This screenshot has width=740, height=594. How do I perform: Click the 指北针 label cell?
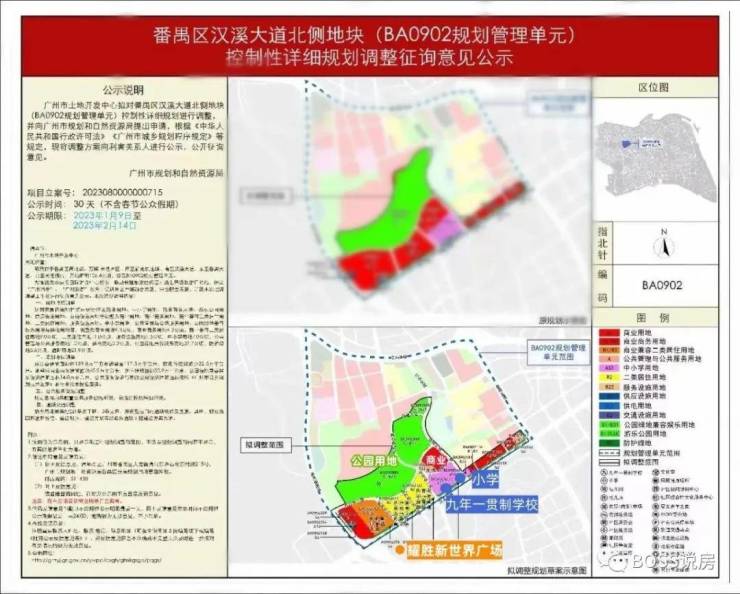pos(603,243)
